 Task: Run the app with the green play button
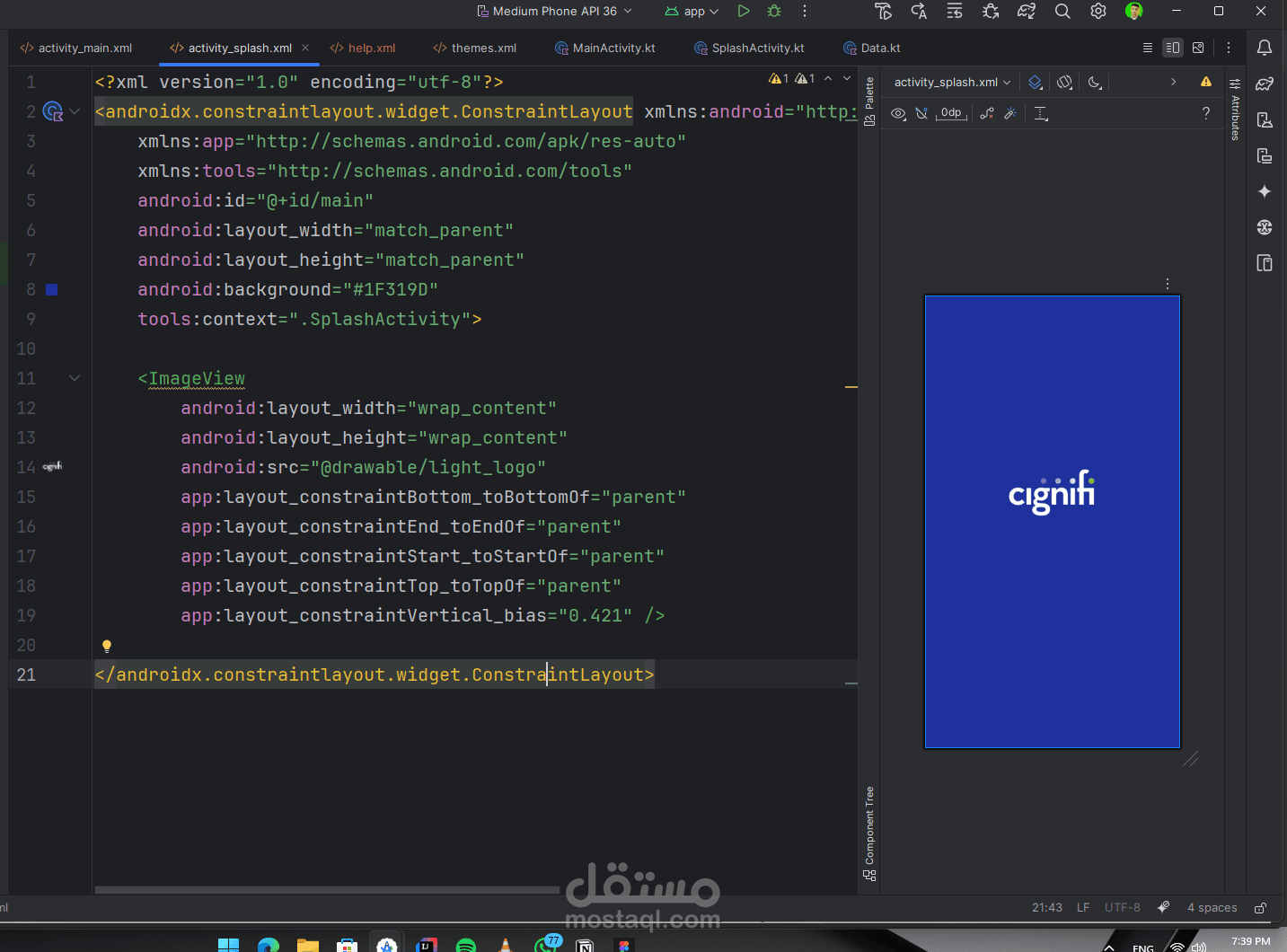pos(744,11)
